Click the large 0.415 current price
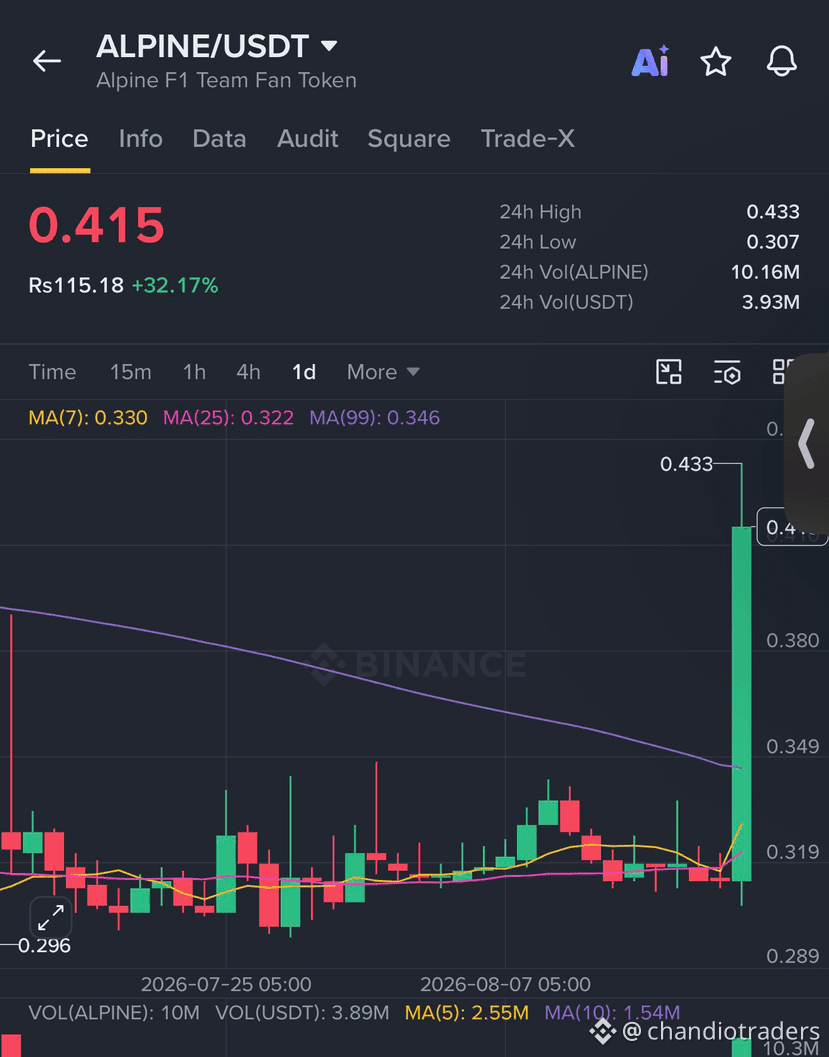 click(x=96, y=225)
